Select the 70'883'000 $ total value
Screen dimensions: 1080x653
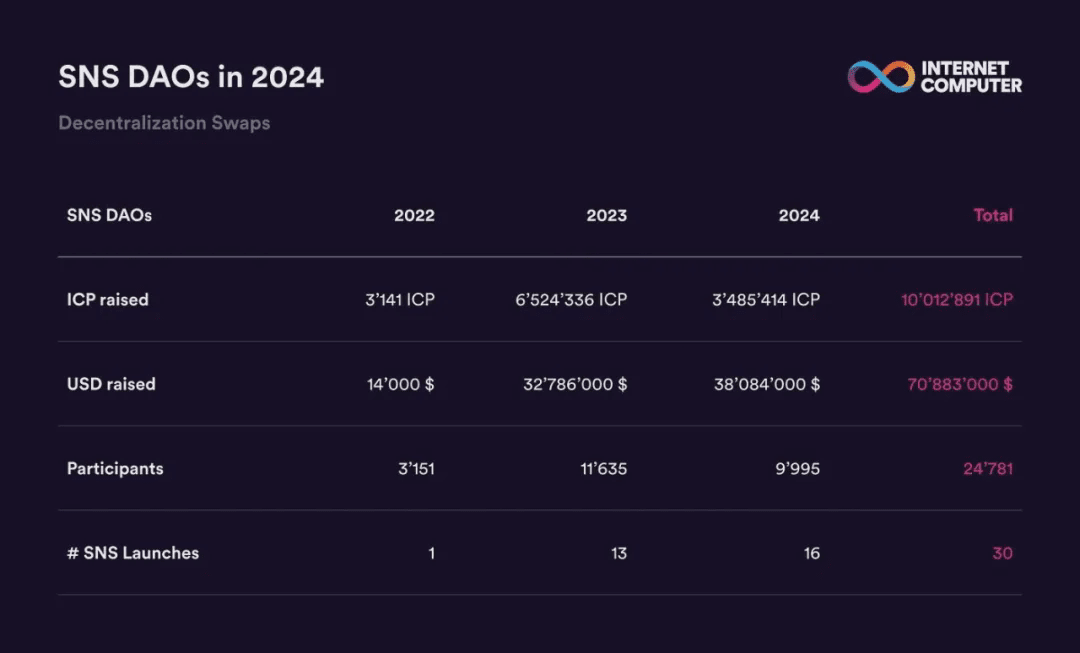[959, 384]
